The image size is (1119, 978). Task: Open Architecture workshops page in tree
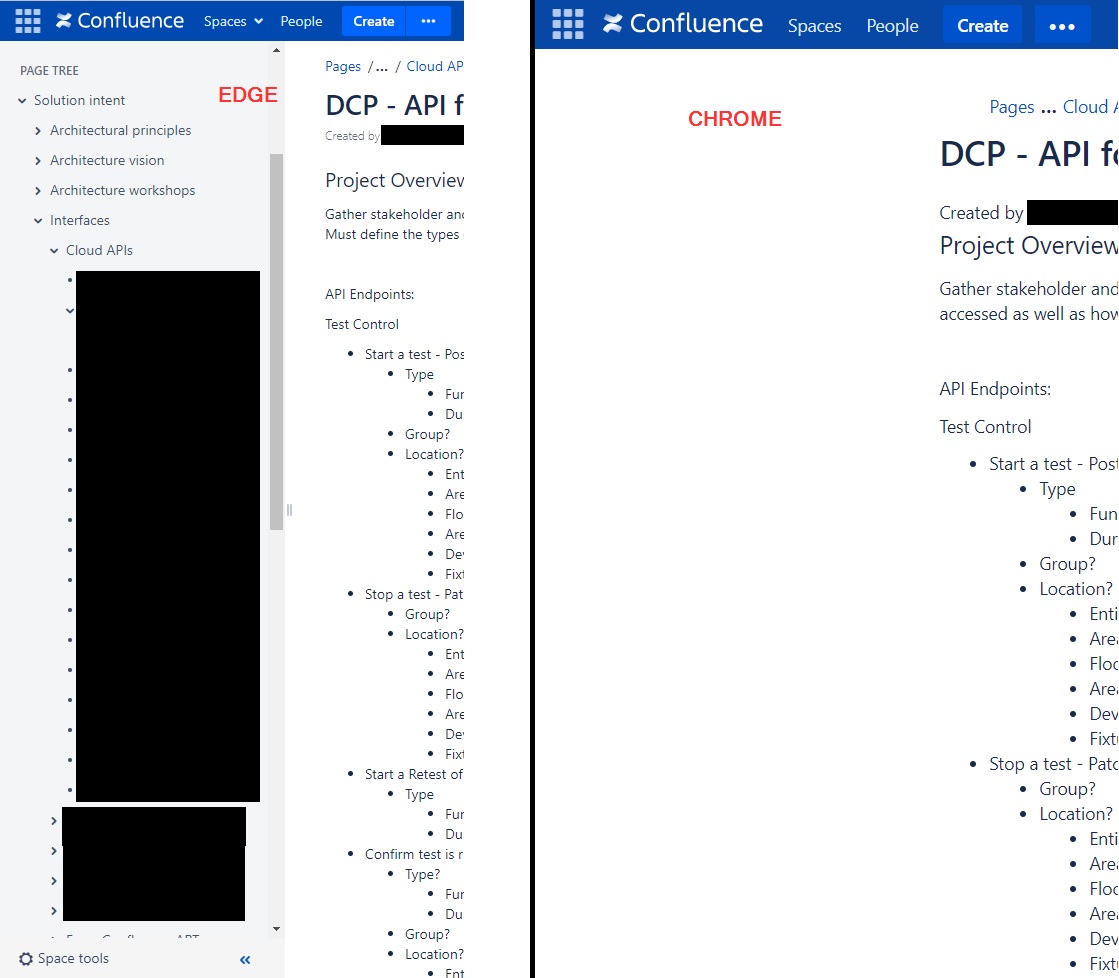tap(122, 191)
